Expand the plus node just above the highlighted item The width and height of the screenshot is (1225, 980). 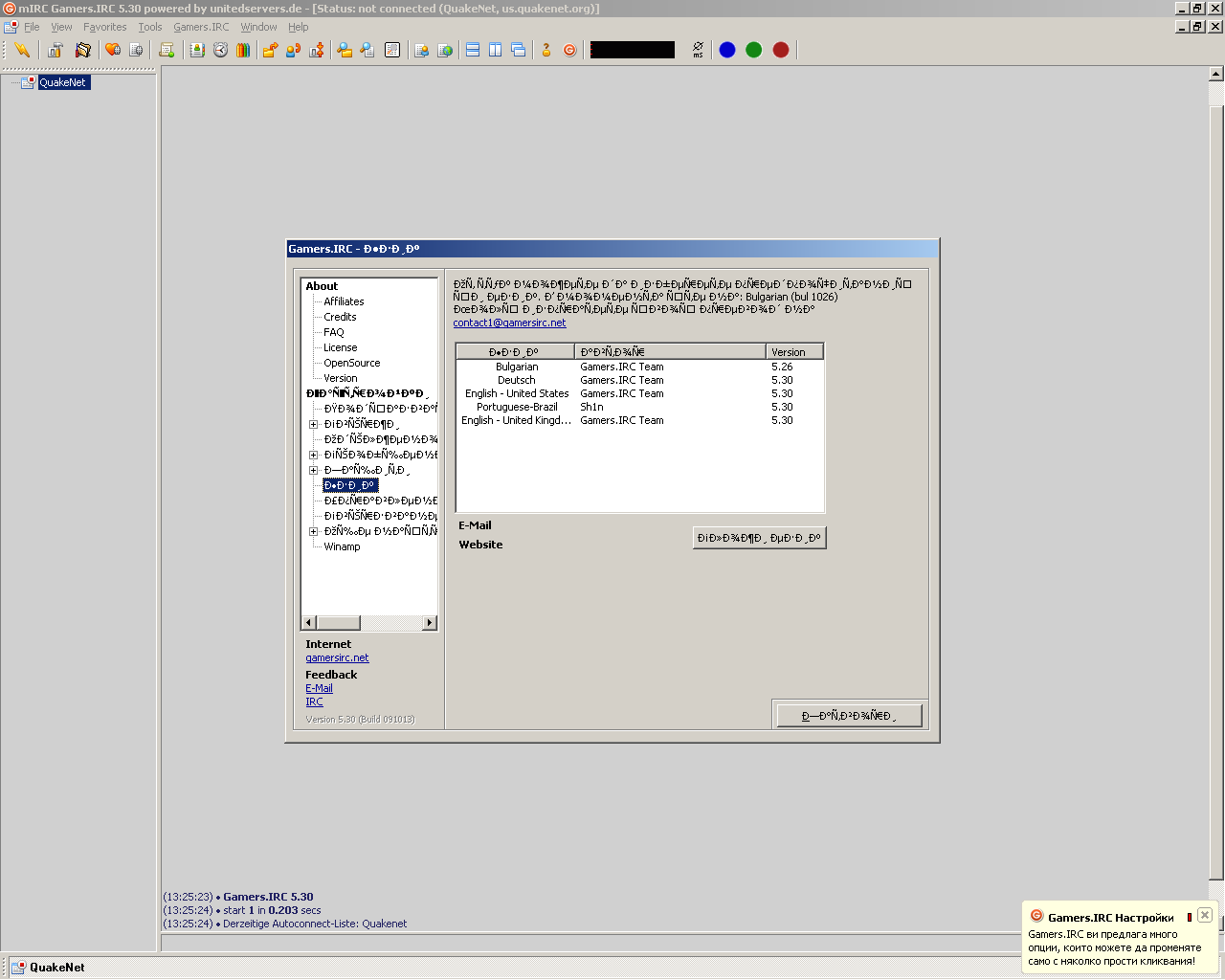tap(313, 470)
